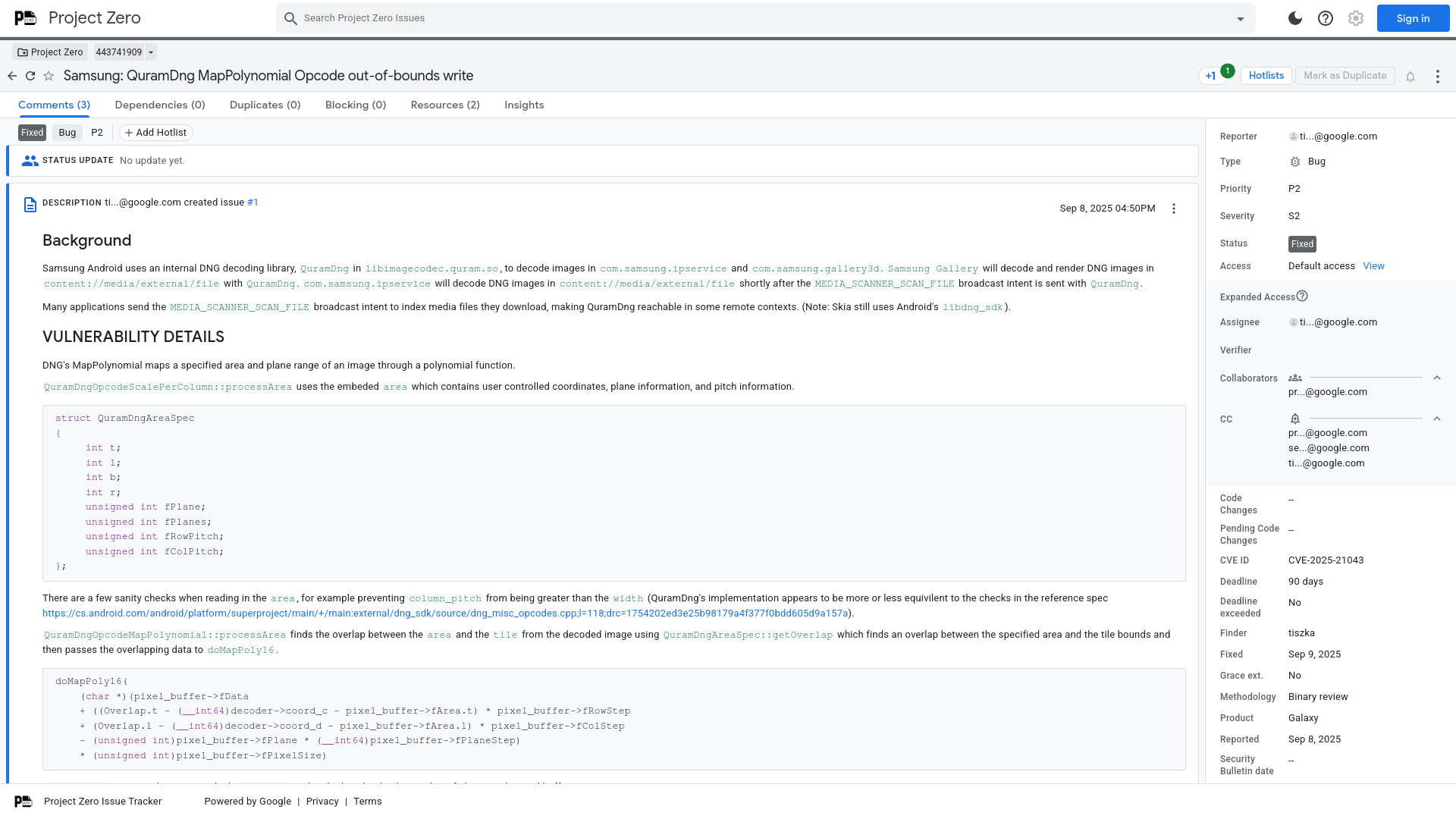The image size is (1456, 819).
Task: Open the help icon in the top bar
Action: tap(1326, 17)
